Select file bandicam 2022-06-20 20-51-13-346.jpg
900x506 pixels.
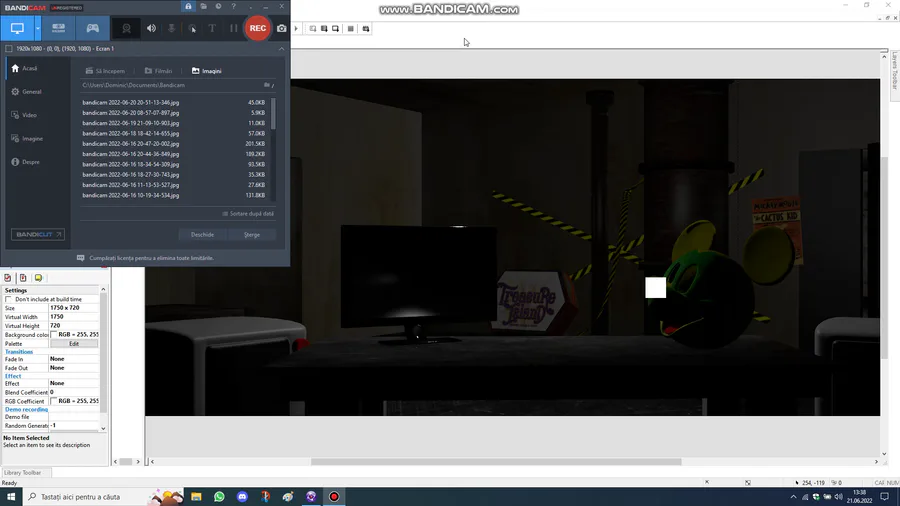174,103
